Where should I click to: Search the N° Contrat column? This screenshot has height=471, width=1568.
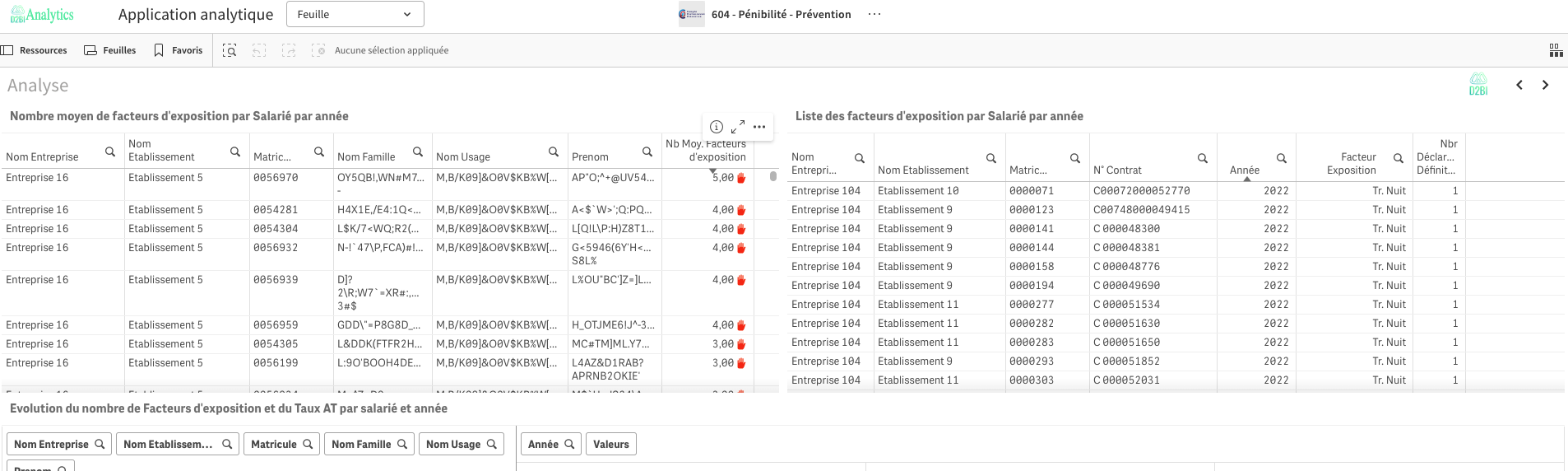pos(1202,158)
